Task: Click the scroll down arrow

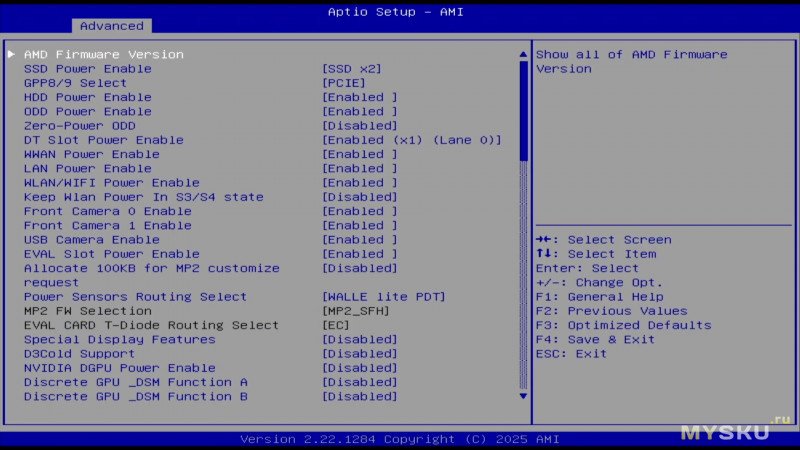Action: coord(523,396)
